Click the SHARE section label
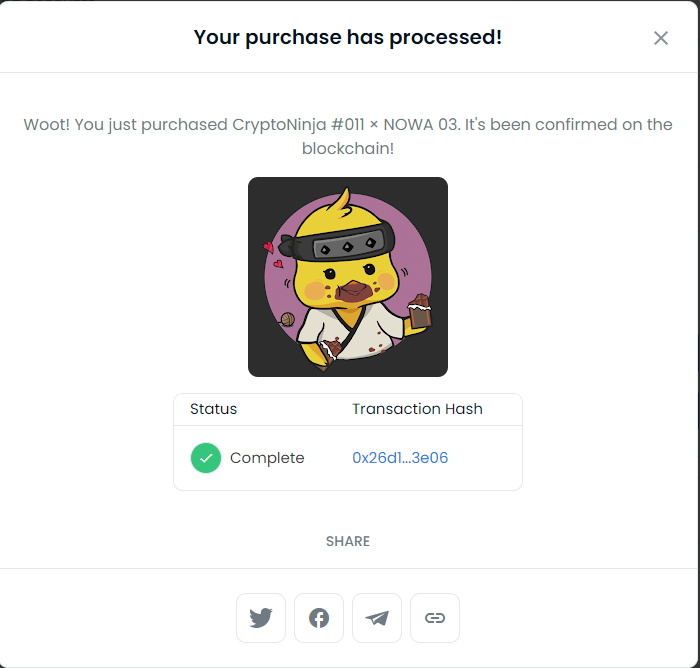700x668 pixels. coord(348,541)
